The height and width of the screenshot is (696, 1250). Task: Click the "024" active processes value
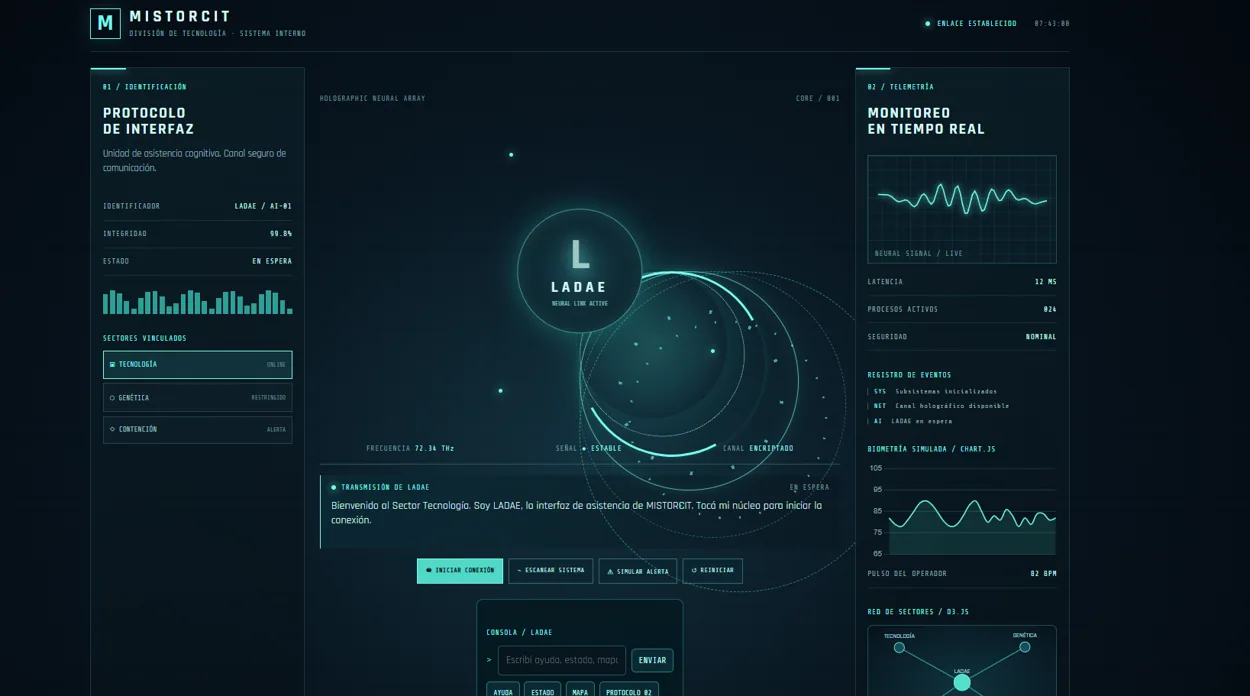(x=1050, y=310)
